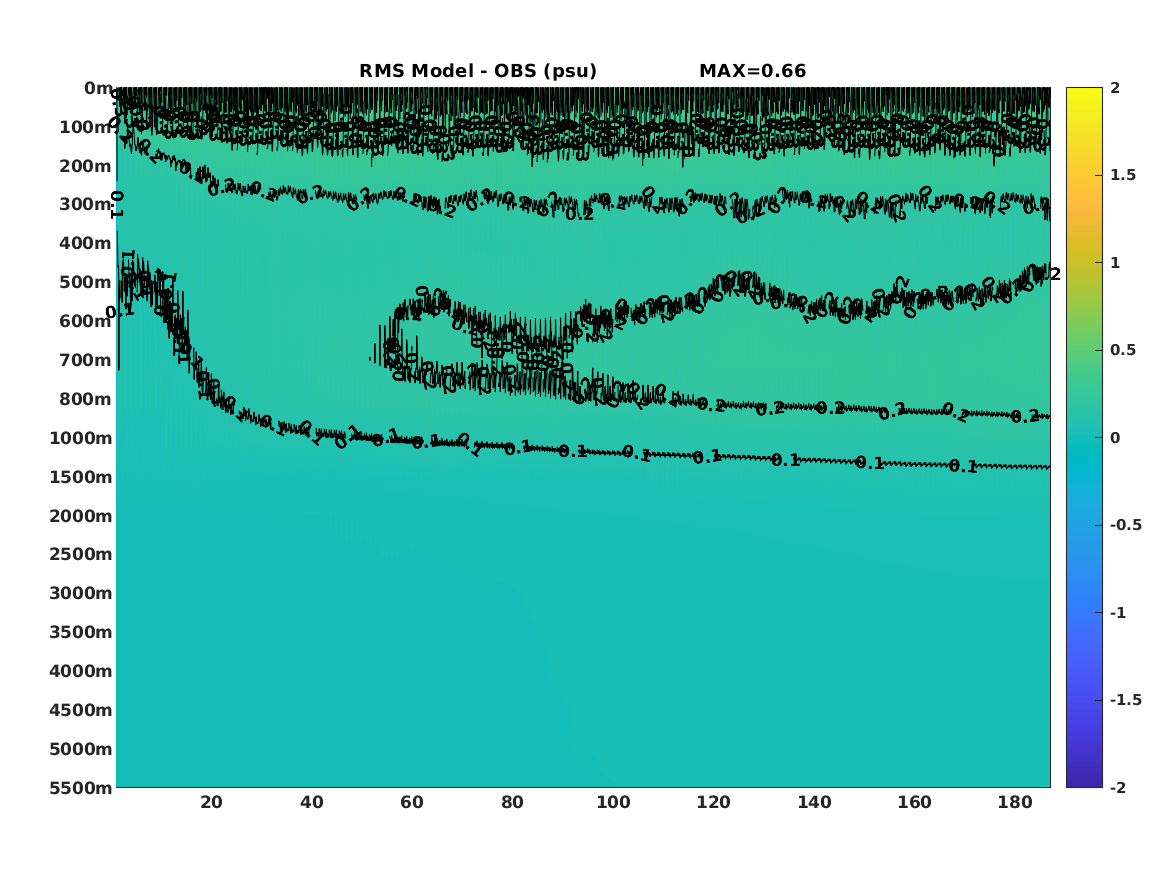Click the colorbar tick label '-2'
The height and width of the screenshot is (875, 1167).
(x=1118, y=788)
